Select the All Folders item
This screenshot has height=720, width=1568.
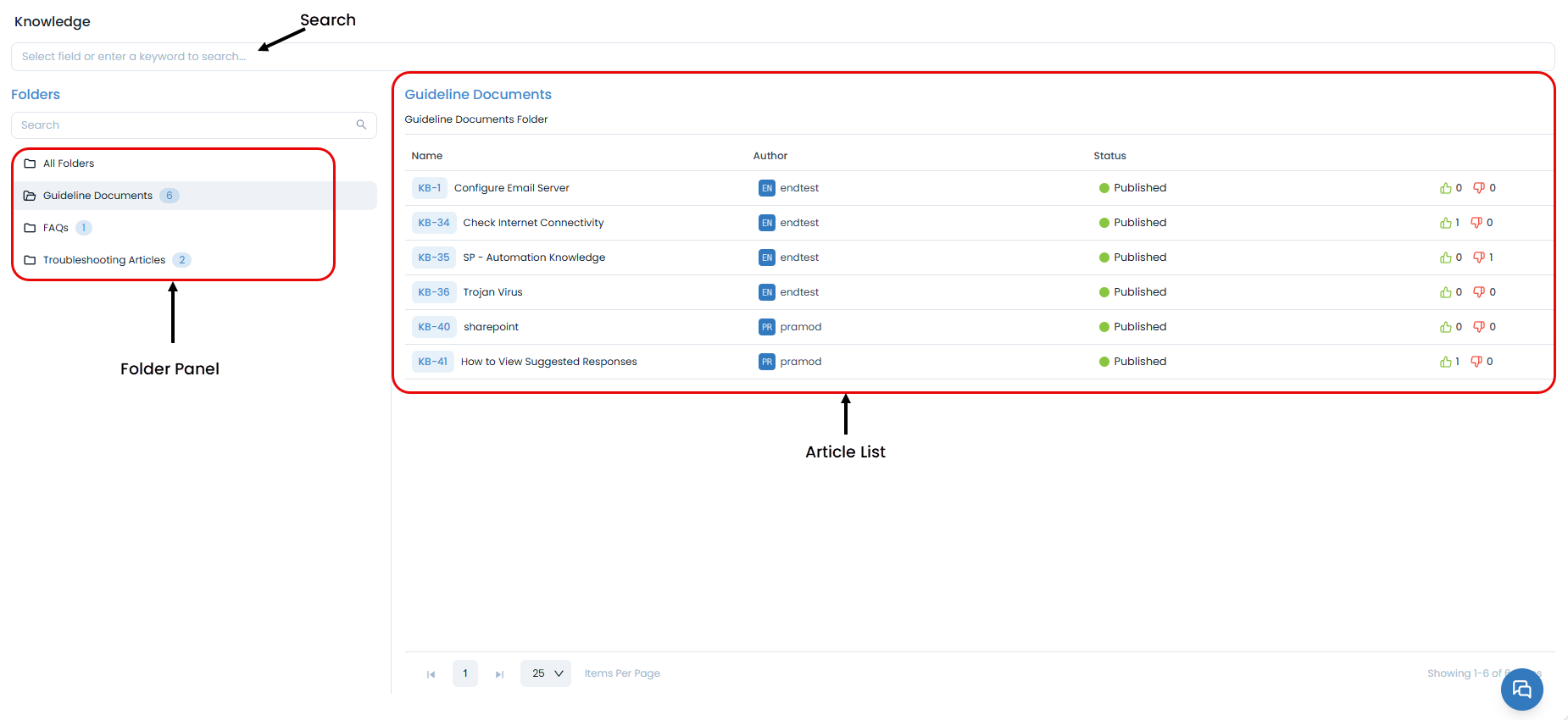69,163
